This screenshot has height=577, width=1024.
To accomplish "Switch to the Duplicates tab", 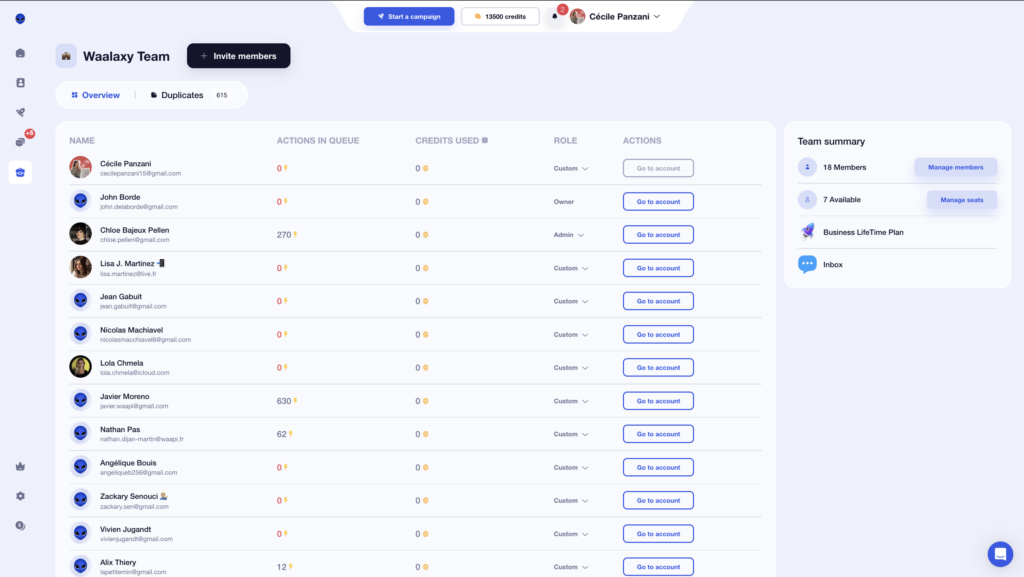I will pos(180,94).
